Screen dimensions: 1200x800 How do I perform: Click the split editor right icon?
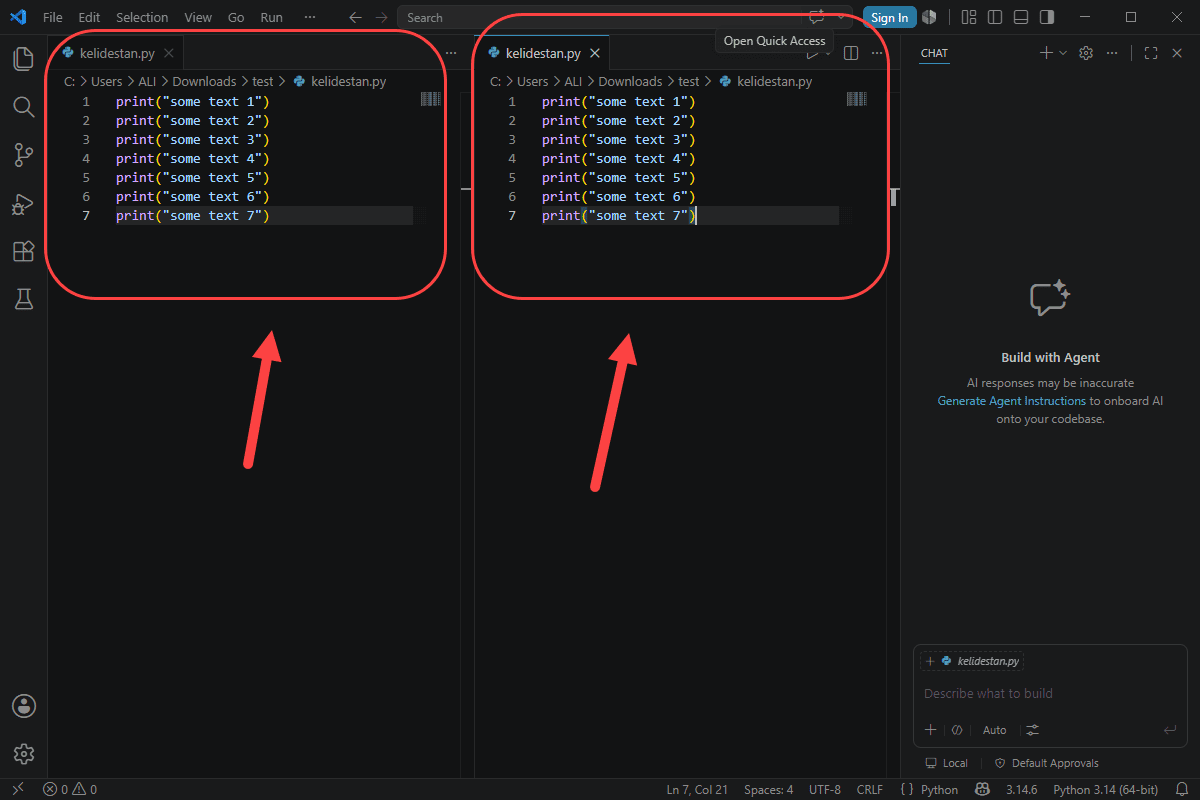(851, 53)
